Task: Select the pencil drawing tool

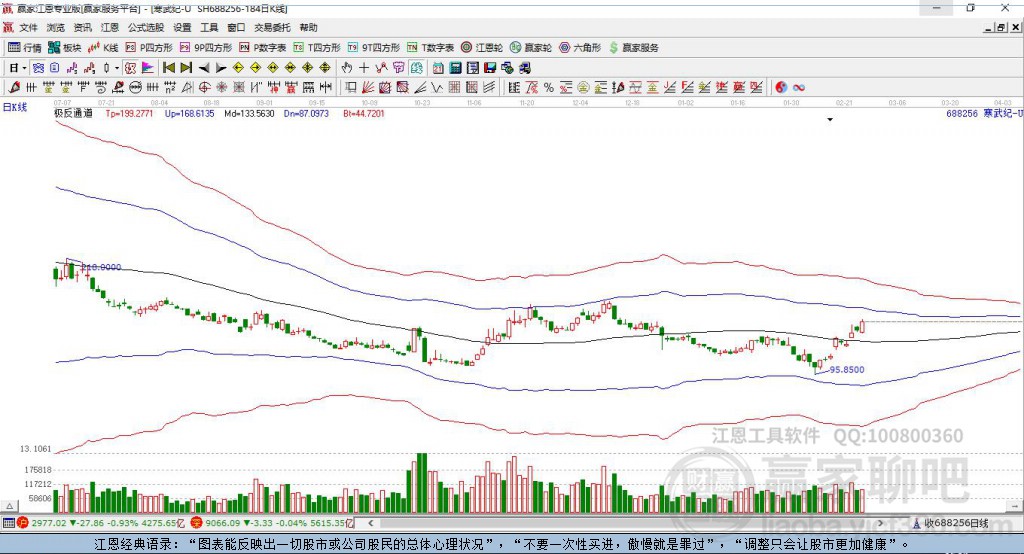Action: pyautogui.click(x=14, y=87)
